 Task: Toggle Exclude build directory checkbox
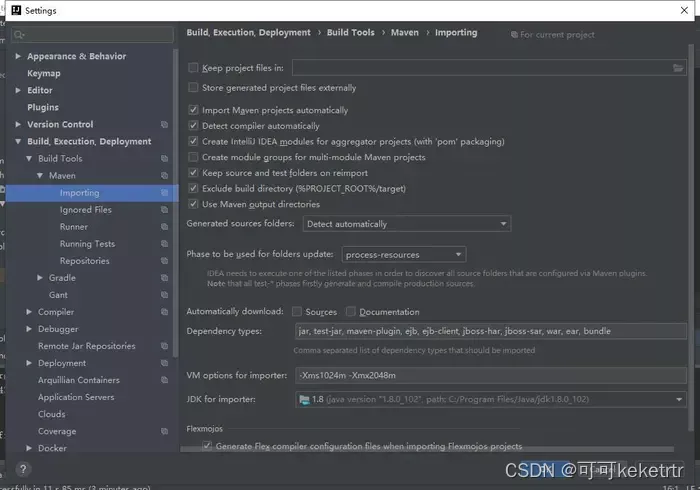point(193,188)
